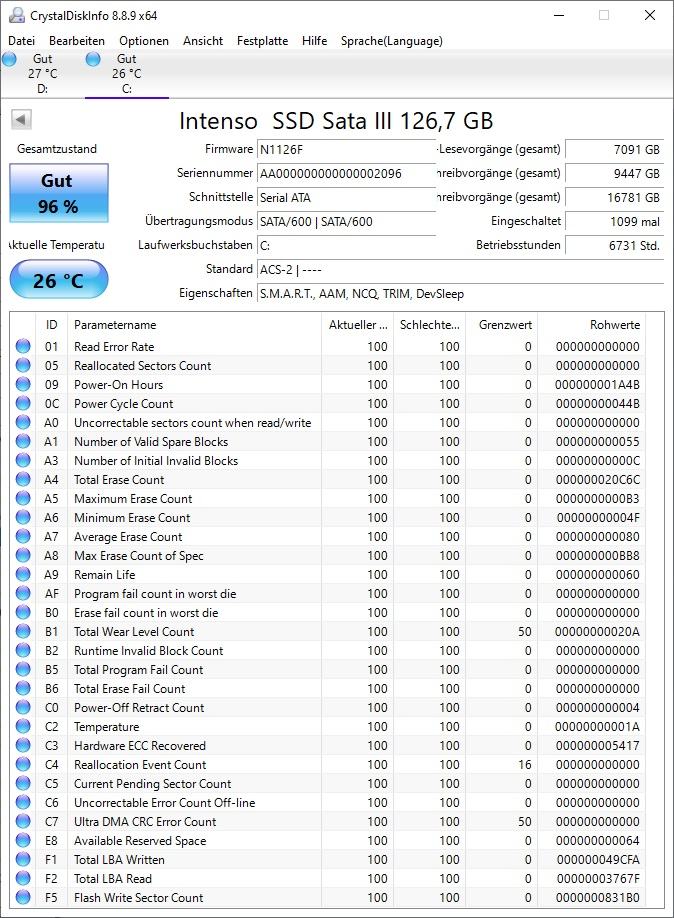Click the 16781 GB value field
The image size is (674, 918).
[x=614, y=197]
